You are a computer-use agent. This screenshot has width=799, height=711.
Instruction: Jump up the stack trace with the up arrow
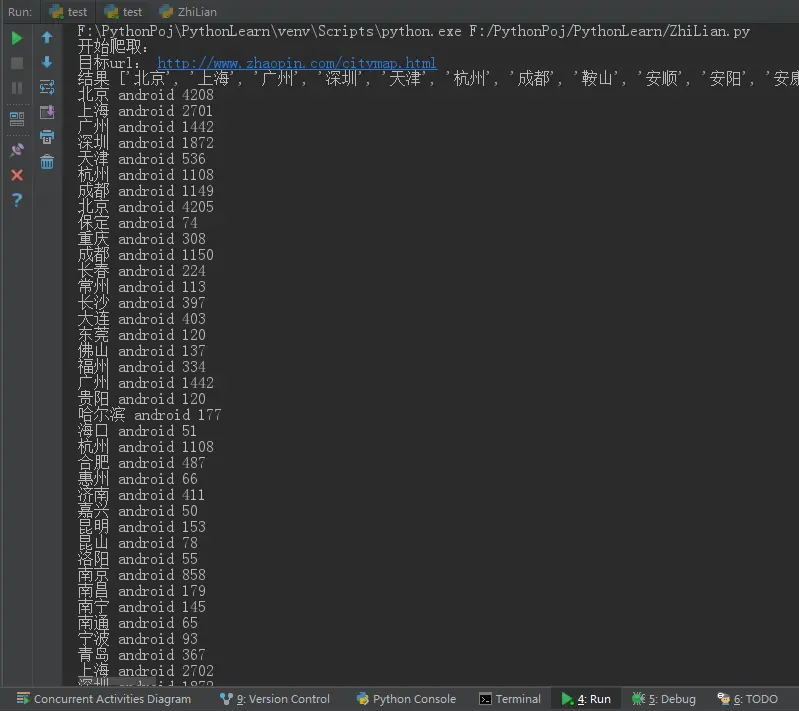(47, 37)
